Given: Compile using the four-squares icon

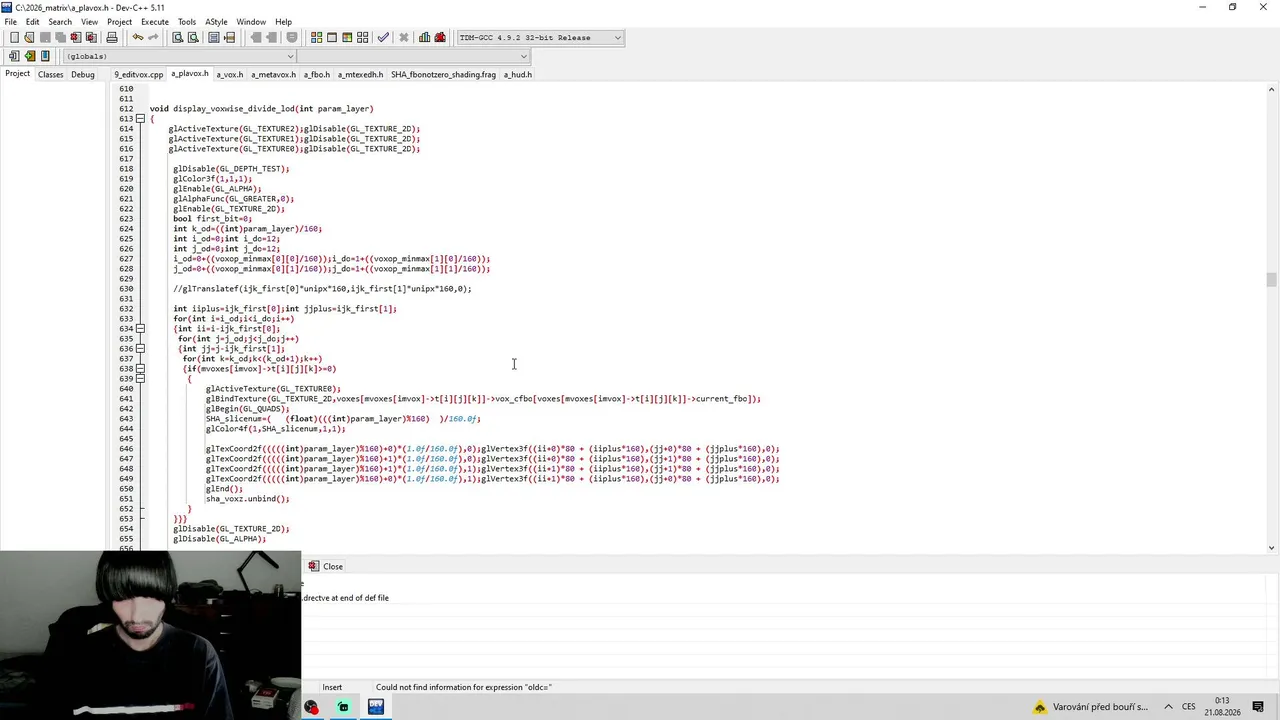Looking at the screenshot, I should (x=316, y=38).
